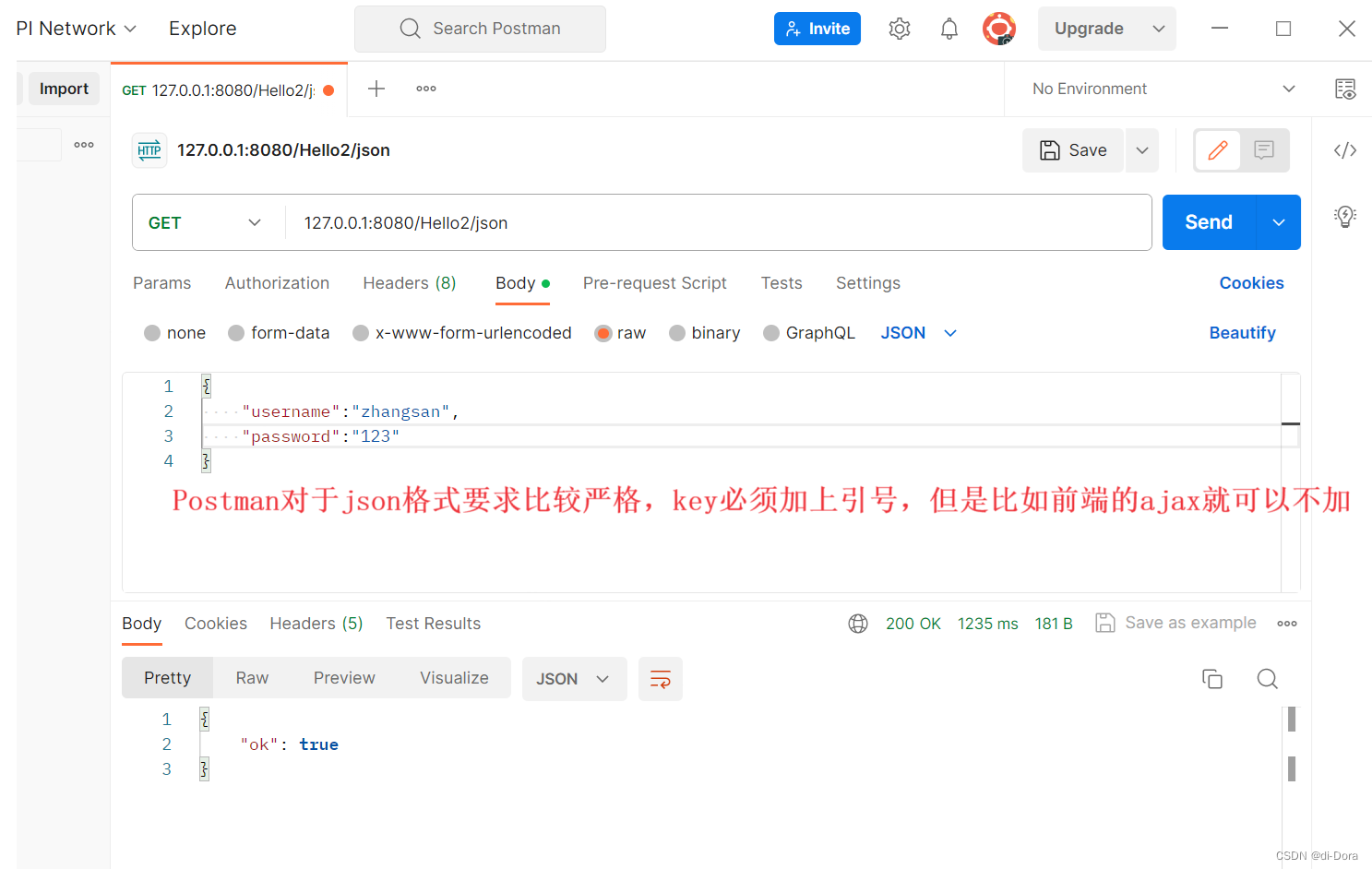
Task: Select the GET 127.0.0.1:8080/Hello2/json tab
Action: point(228,89)
